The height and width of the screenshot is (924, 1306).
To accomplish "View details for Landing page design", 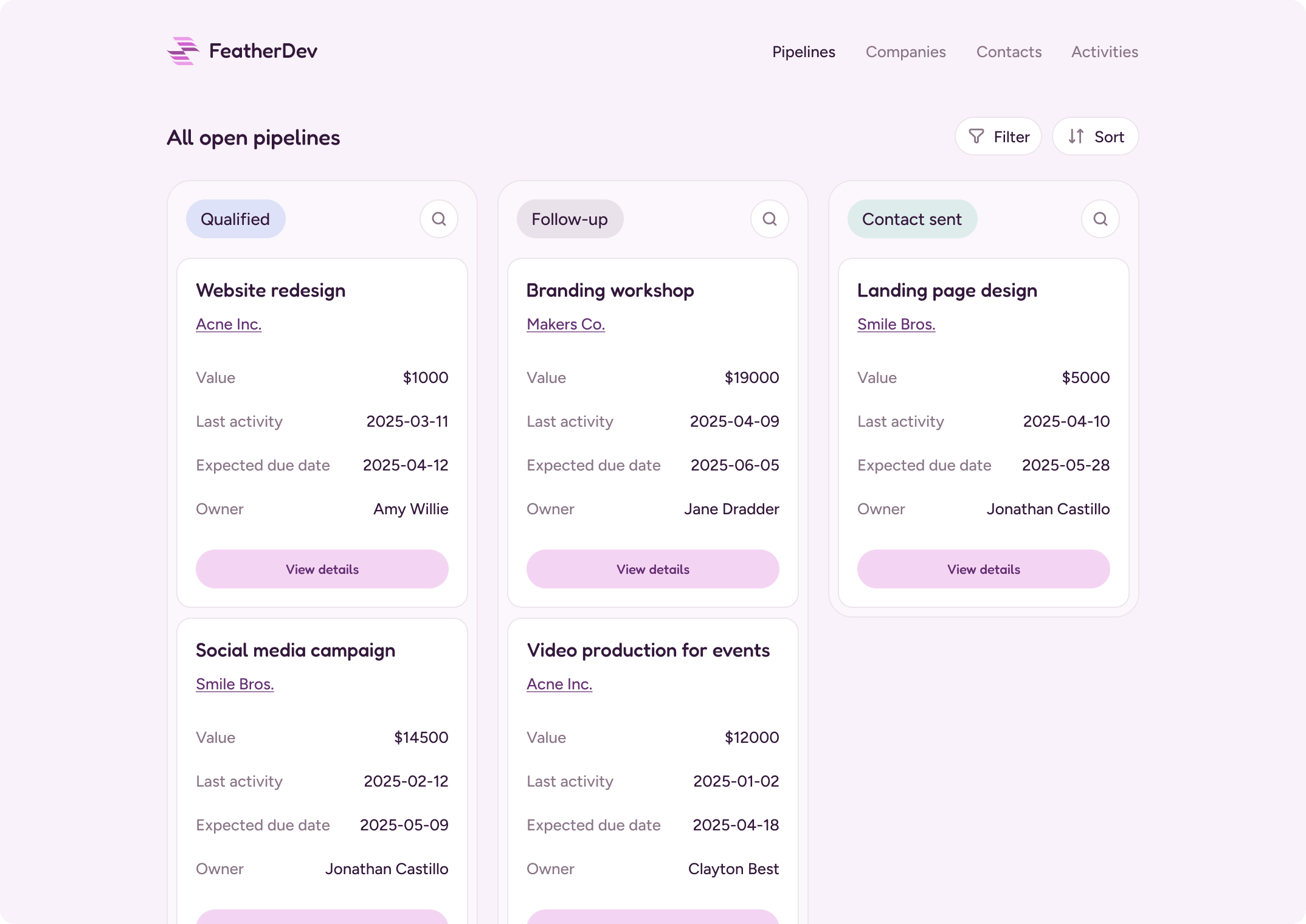I will (983, 569).
